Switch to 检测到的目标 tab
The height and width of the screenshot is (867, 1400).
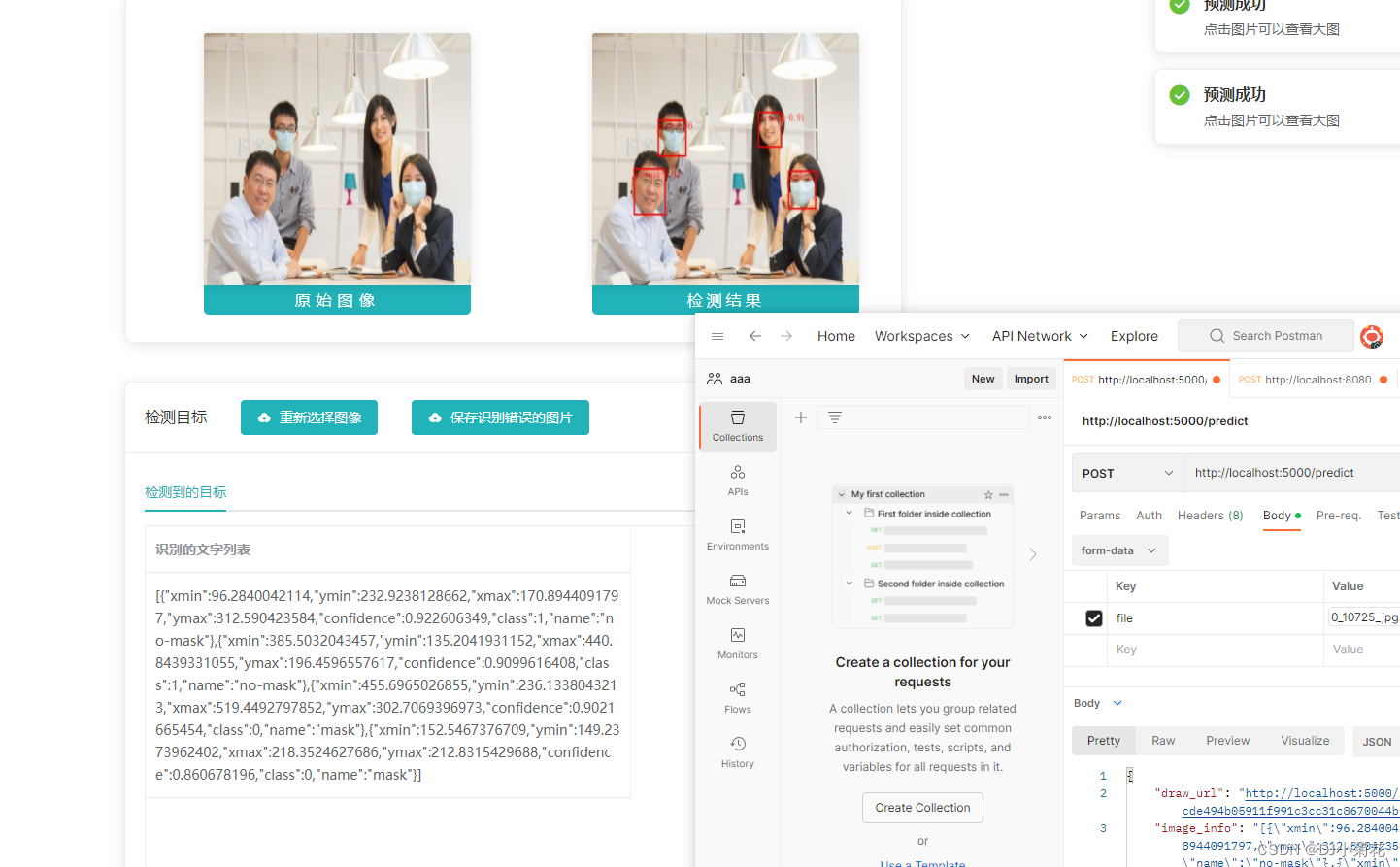pos(185,492)
